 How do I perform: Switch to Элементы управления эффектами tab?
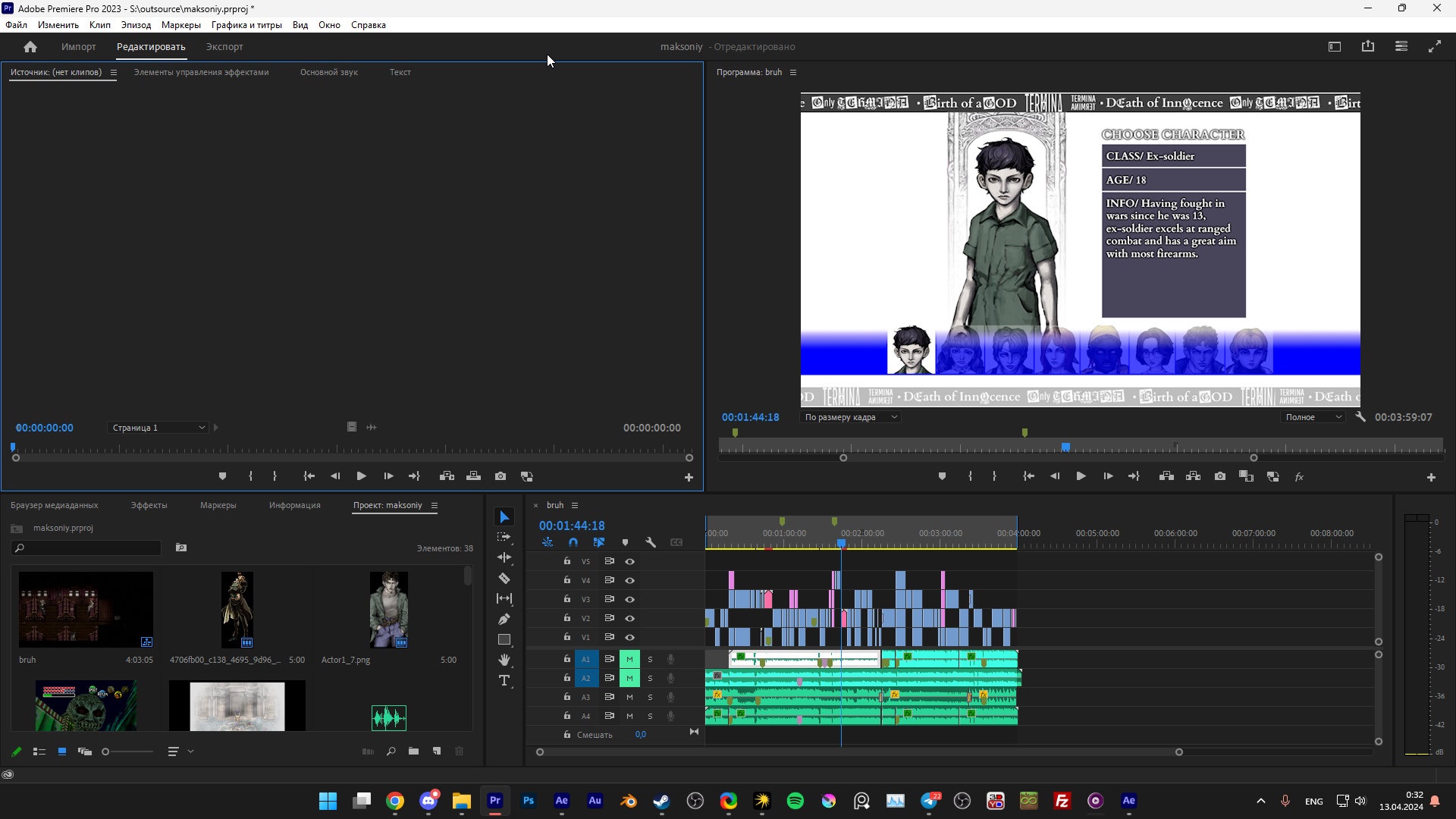(x=201, y=73)
